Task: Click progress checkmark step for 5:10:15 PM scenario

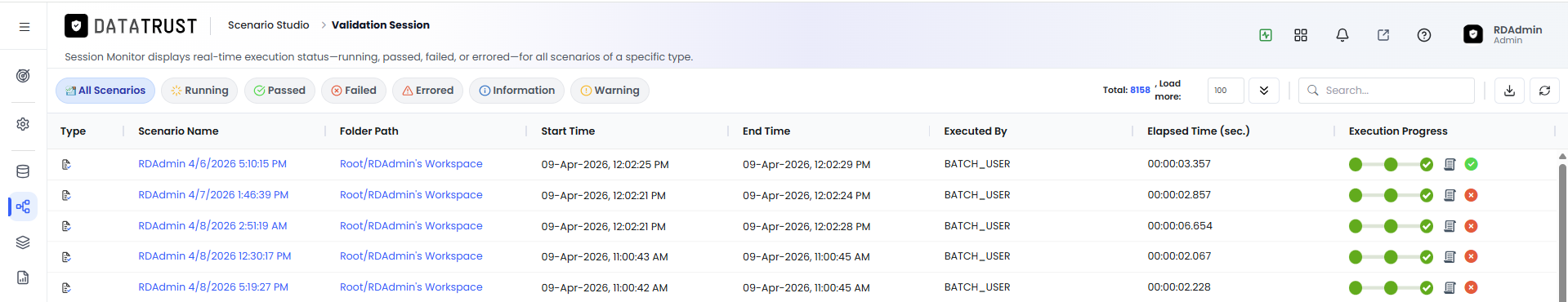Action: click(x=1427, y=164)
